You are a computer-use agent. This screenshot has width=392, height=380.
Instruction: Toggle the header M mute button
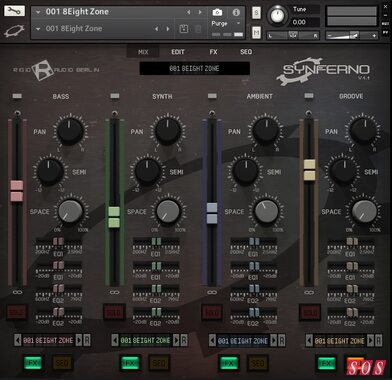256,33
